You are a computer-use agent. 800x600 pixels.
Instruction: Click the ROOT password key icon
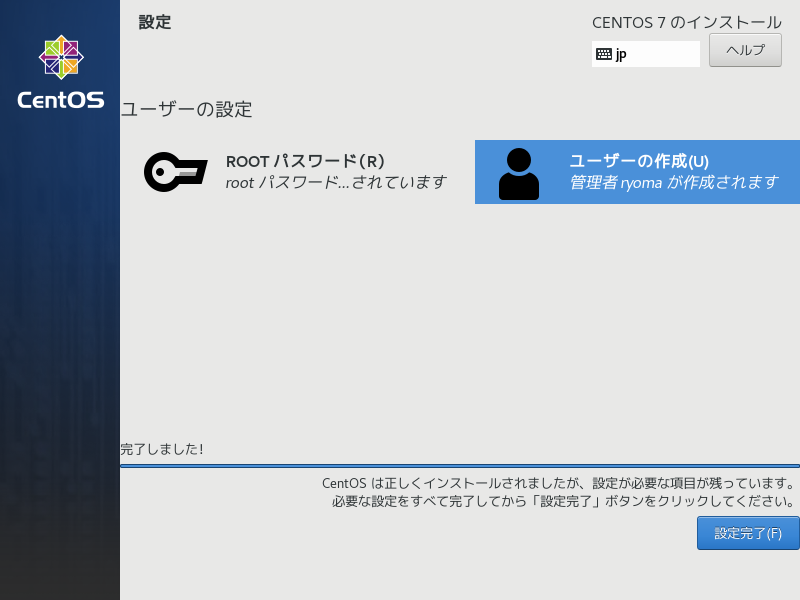click(x=176, y=172)
